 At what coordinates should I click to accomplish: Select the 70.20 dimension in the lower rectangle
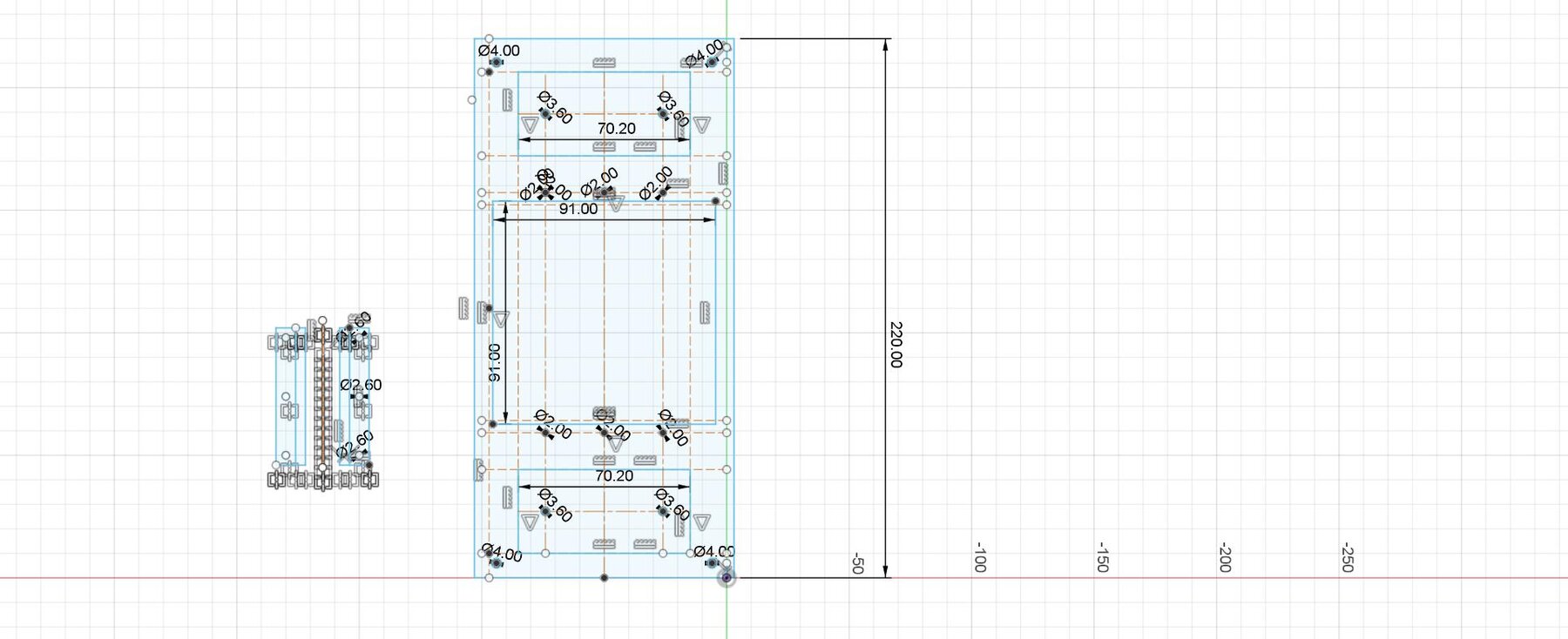pyautogui.click(x=614, y=476)
